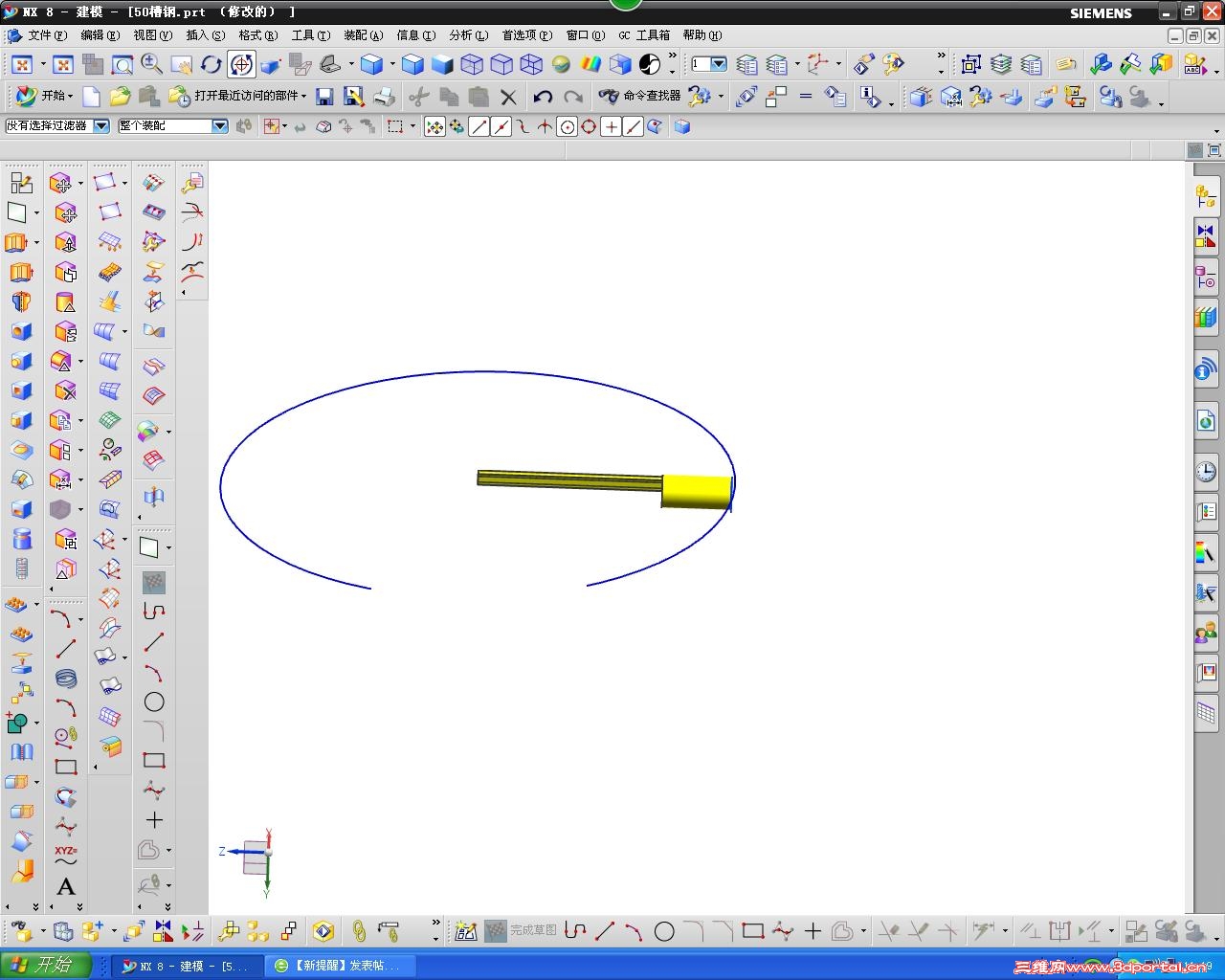Click the Circle tool in bottom sketch toolbar

[664, 930]
